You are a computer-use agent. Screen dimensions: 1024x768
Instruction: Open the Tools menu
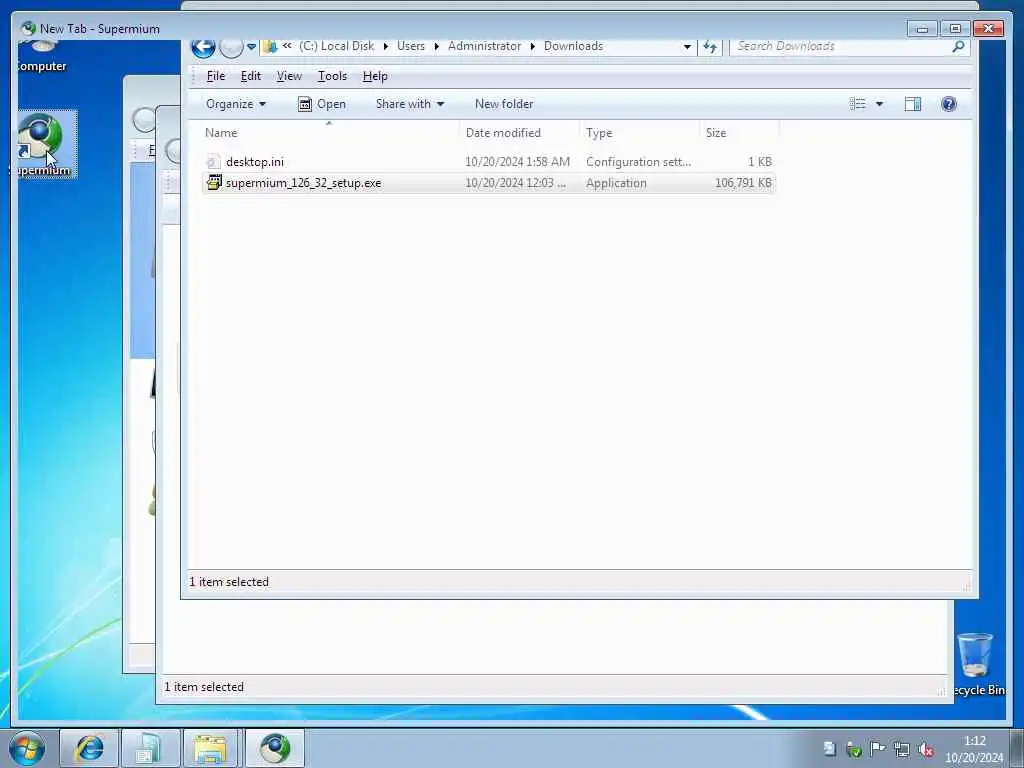coord(332,76)
